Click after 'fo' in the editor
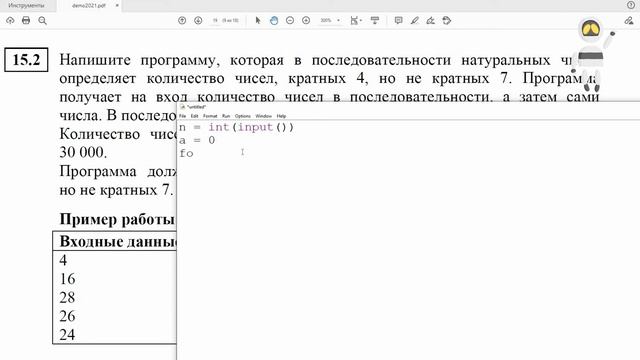640x360 pixels. pos(195,153)
